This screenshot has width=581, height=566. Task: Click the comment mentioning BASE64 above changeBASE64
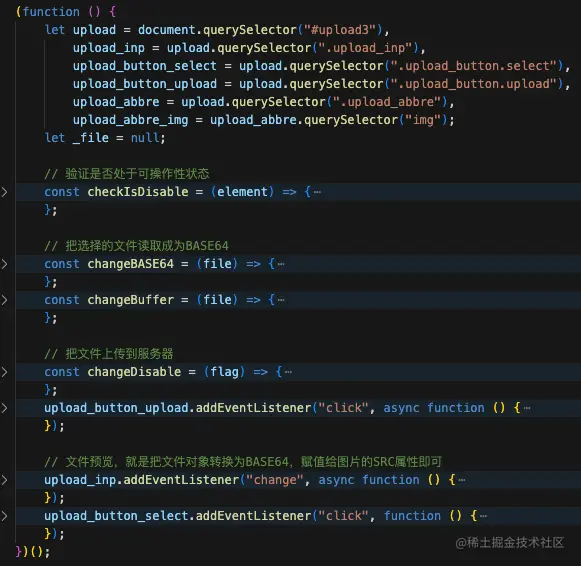tap(136, 246)
